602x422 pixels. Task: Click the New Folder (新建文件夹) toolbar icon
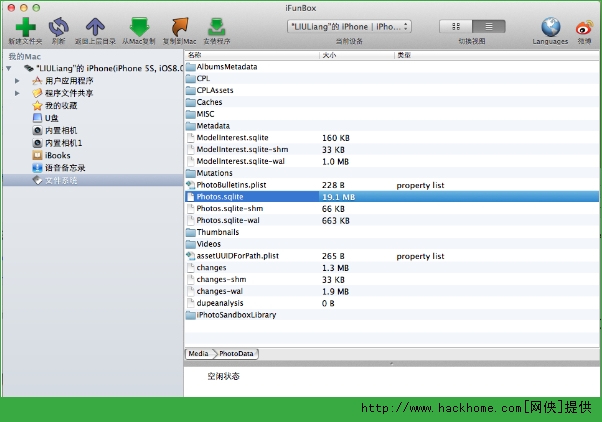(x=24, y=27)
